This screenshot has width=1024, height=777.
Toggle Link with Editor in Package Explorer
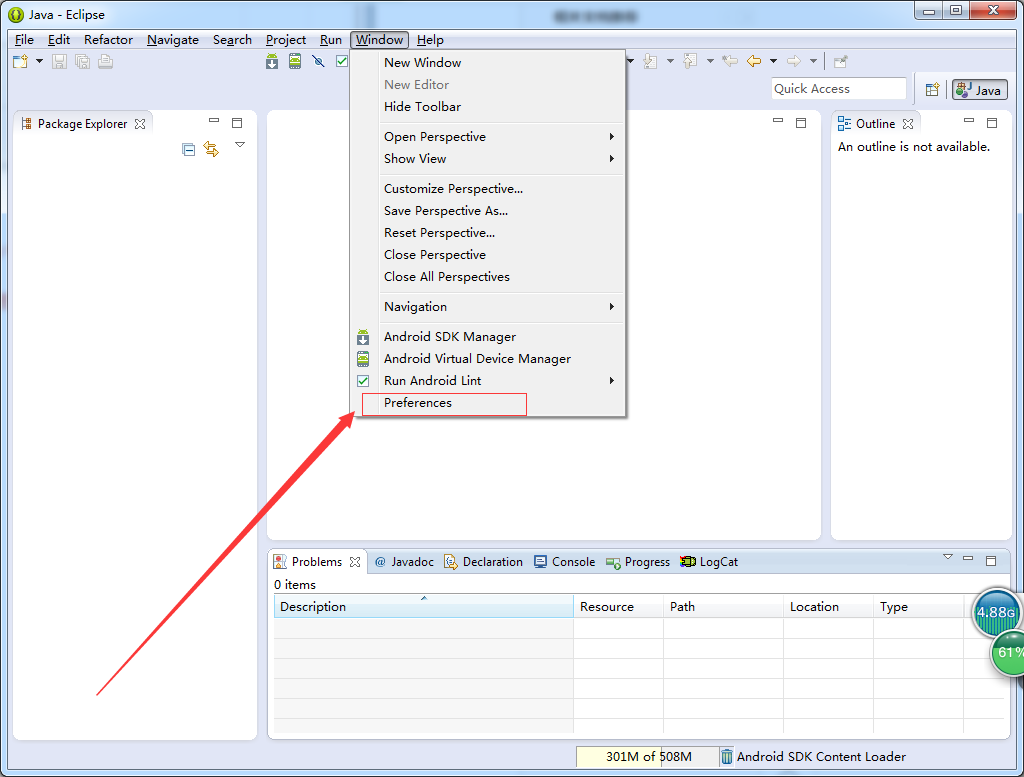211,149
